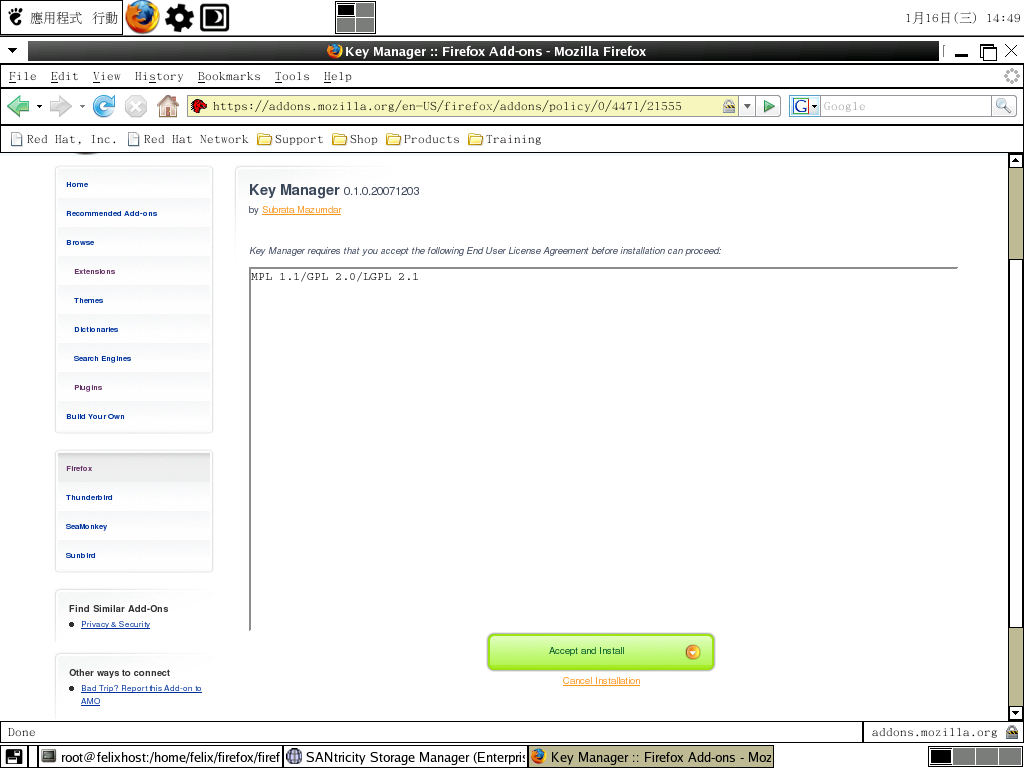Open the search engine selector dropdown

click(805, 106)
